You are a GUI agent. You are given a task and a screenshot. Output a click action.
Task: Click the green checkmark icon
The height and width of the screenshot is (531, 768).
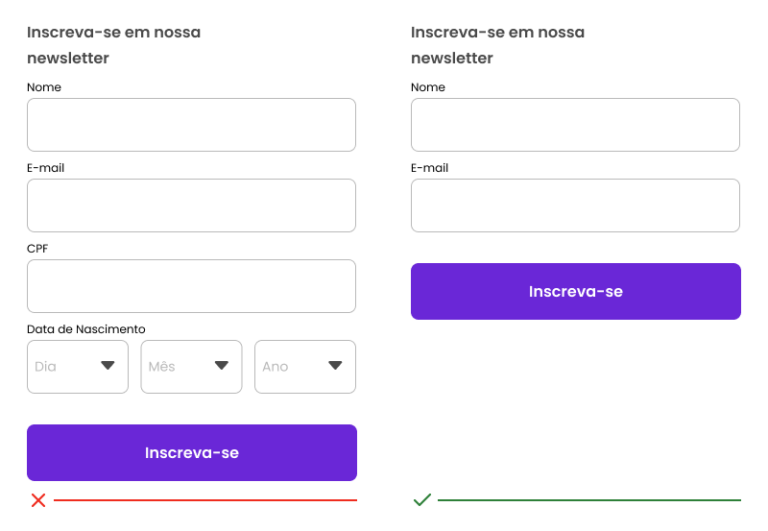pos(422,499)
